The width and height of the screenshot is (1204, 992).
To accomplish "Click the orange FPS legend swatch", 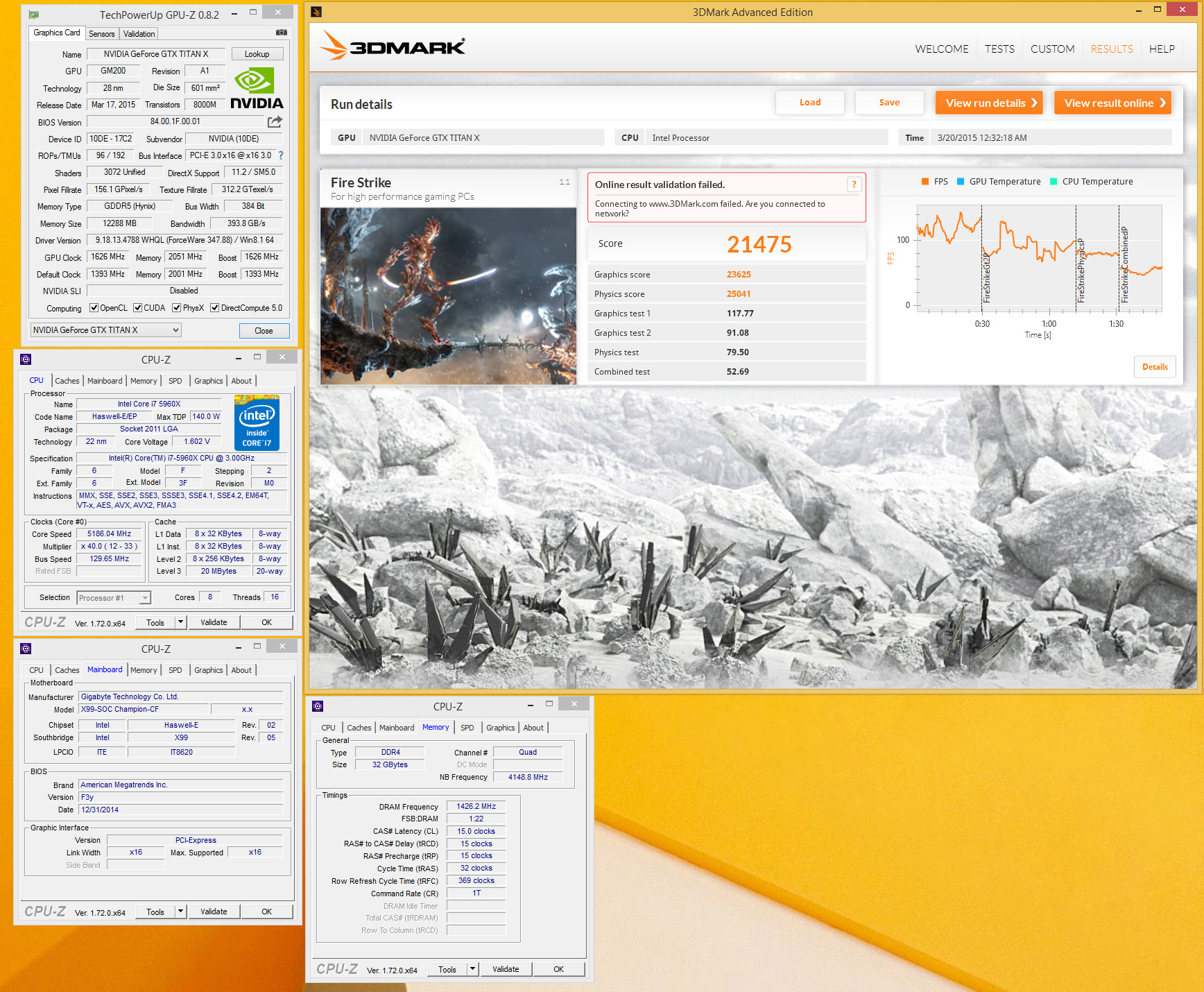I will (925, 182).
